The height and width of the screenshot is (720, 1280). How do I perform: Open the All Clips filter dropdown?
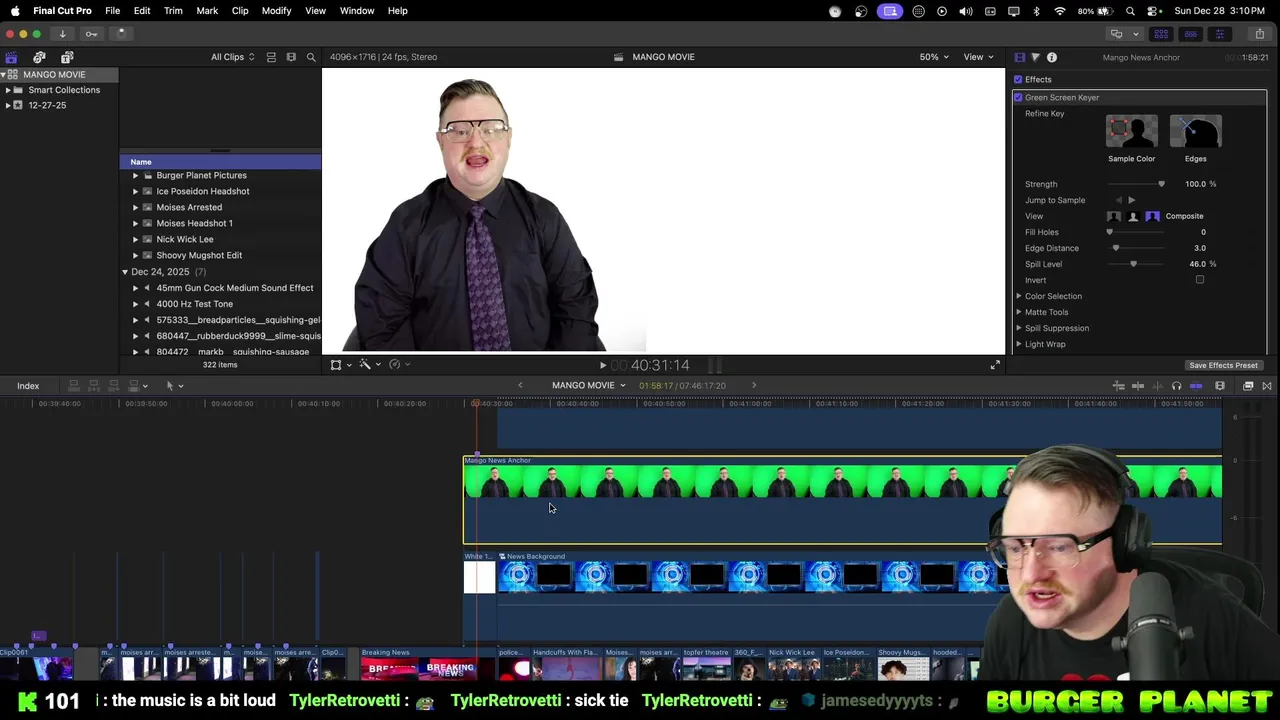[x=232, y=57]
